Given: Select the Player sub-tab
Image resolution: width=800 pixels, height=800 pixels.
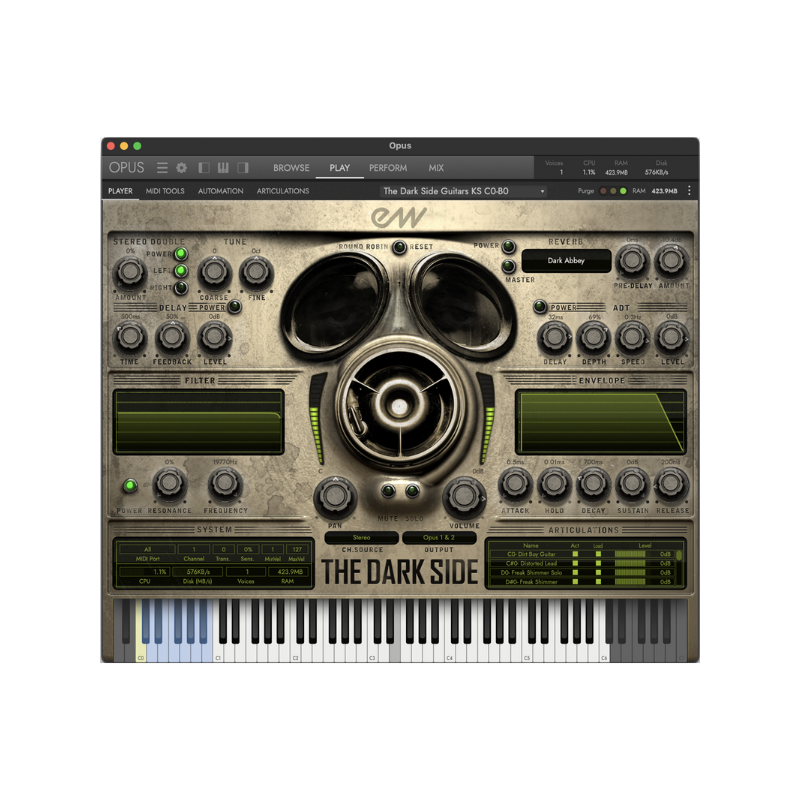Looking at the screenshot, I should pyautogui.click(x=120, y=191).
